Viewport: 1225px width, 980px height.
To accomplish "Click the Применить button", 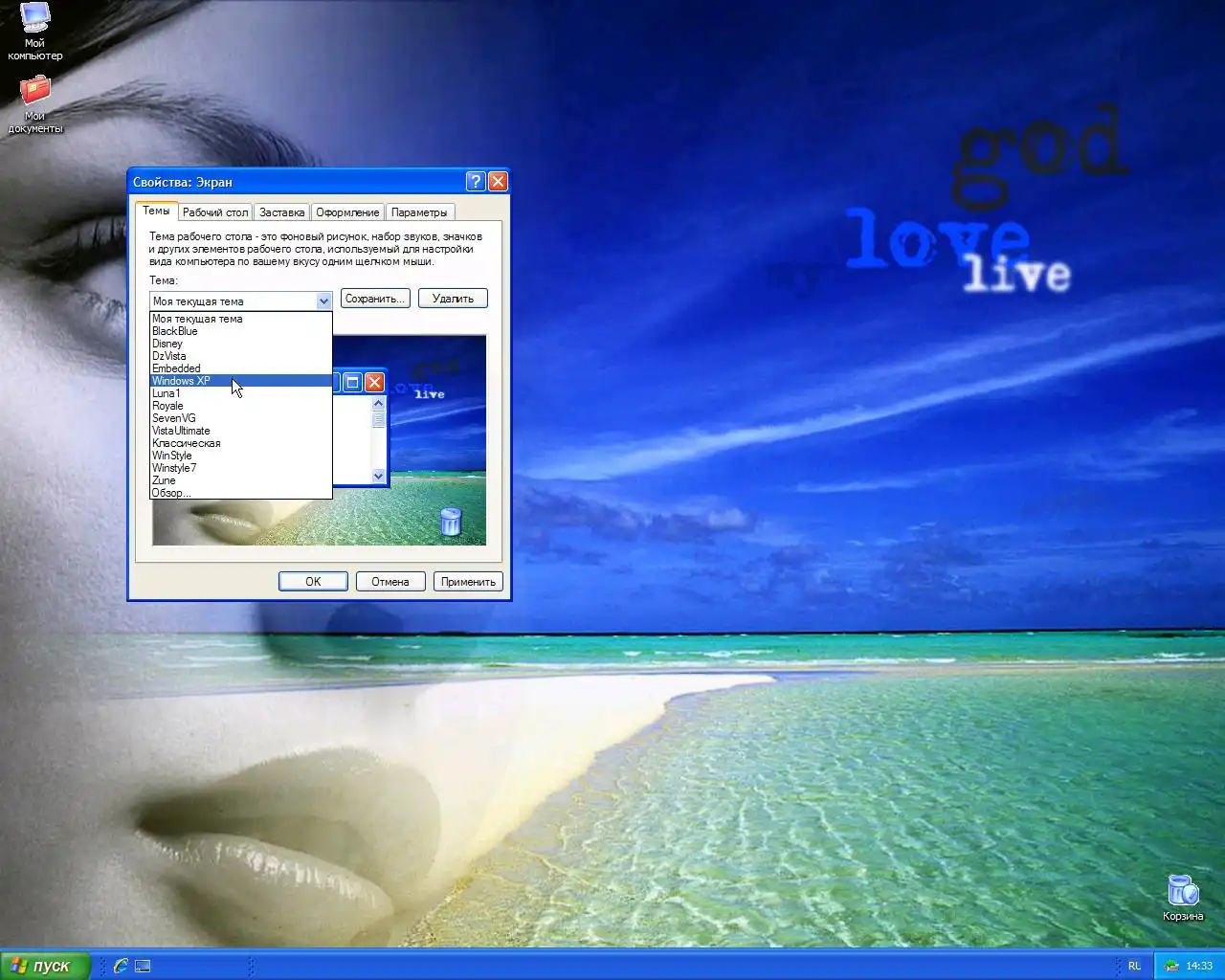I will coord(468,582).
